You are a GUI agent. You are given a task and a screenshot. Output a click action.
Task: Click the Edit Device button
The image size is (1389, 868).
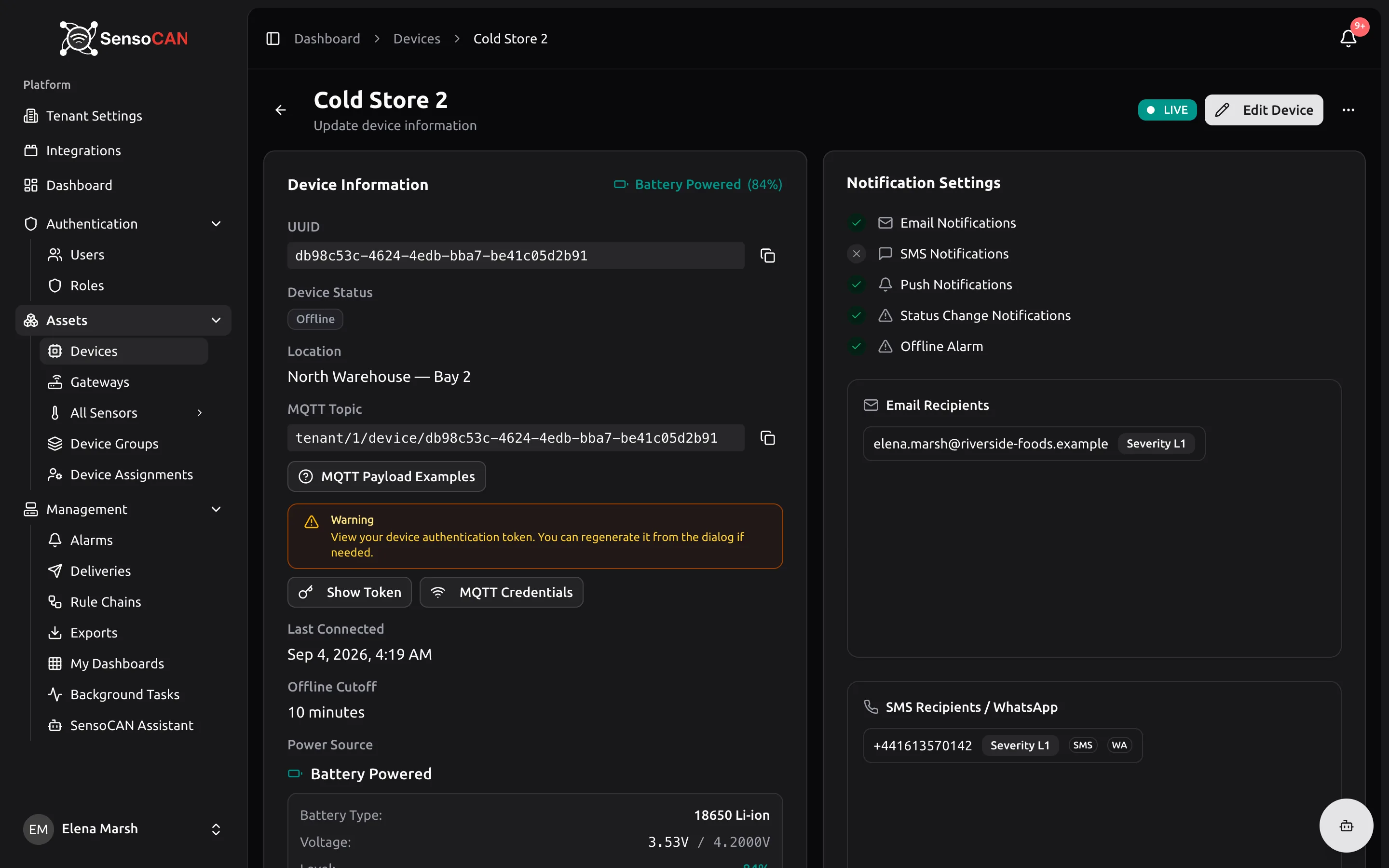1263,109
